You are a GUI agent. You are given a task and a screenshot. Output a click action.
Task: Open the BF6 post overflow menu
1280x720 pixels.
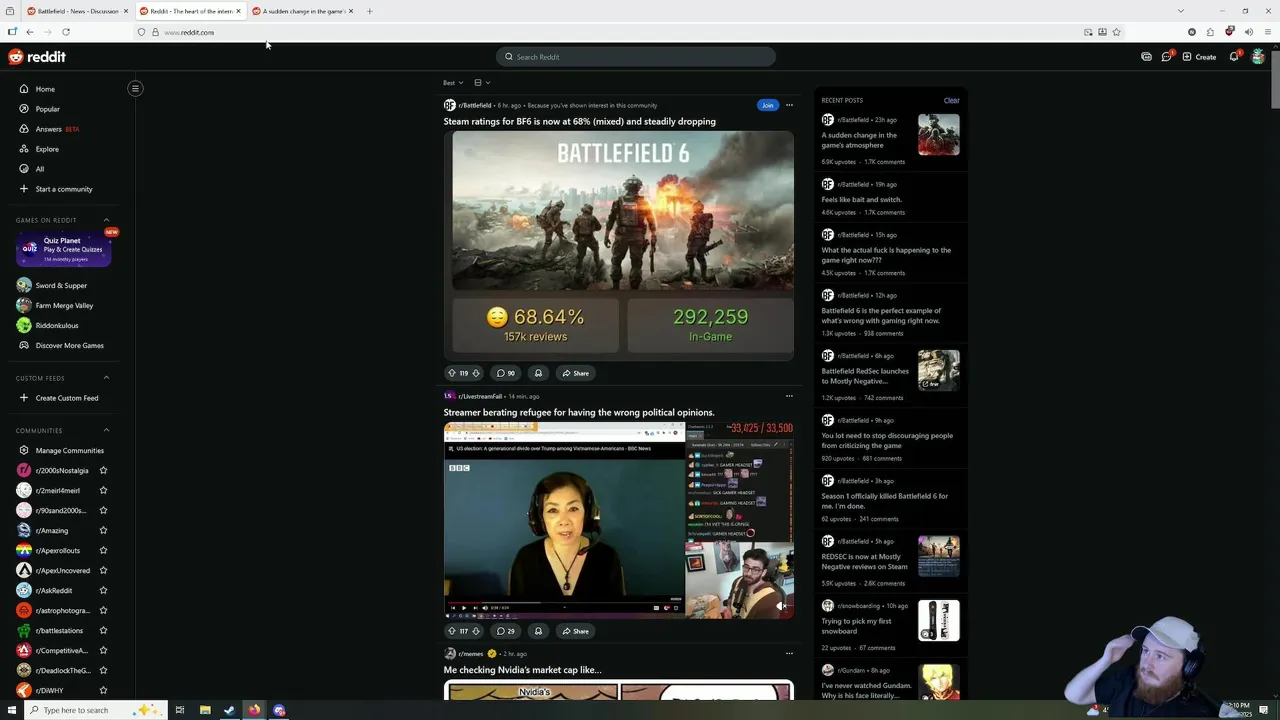click(789, 105)
